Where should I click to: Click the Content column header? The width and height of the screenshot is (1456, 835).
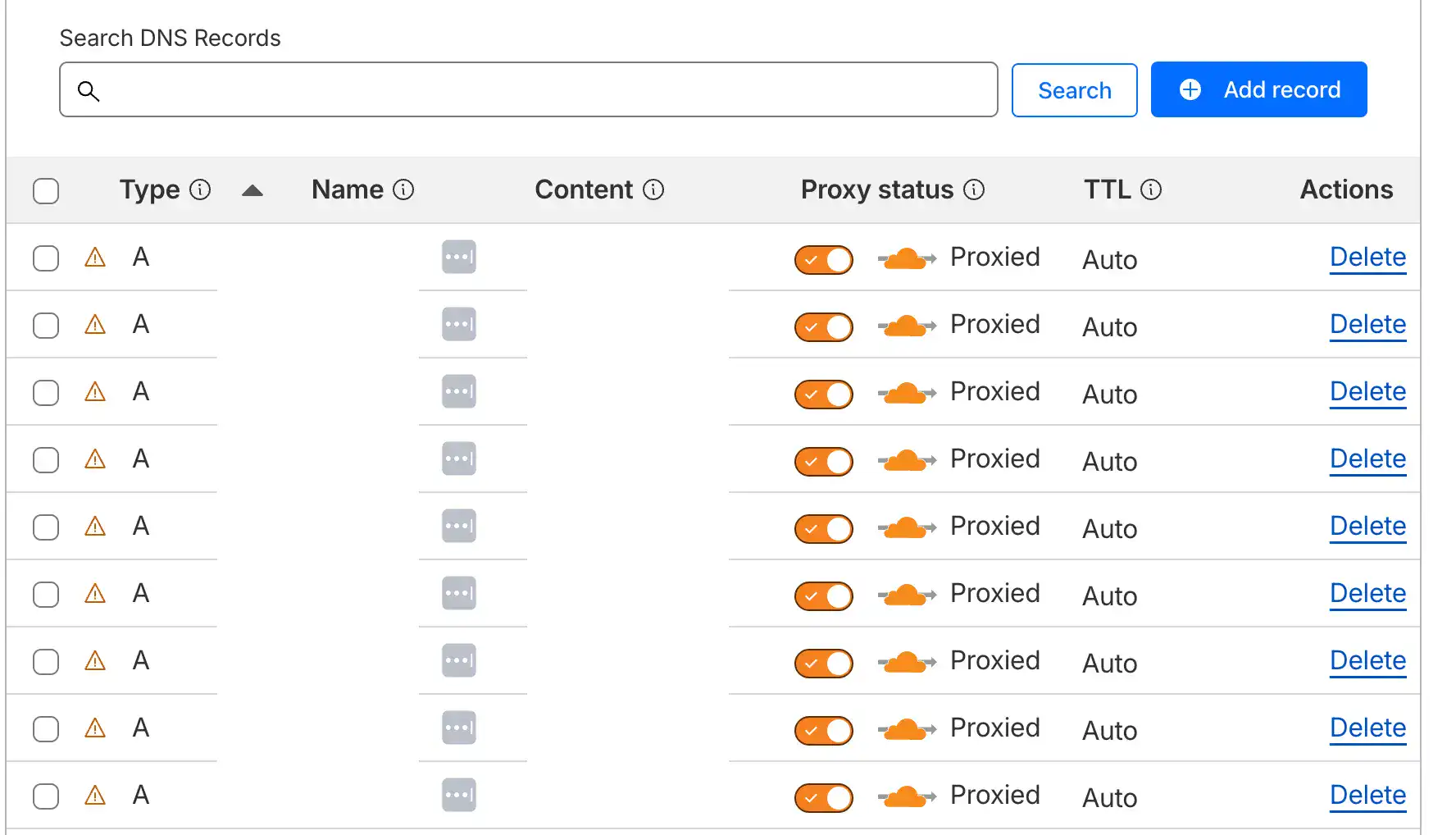click(584, 189)
